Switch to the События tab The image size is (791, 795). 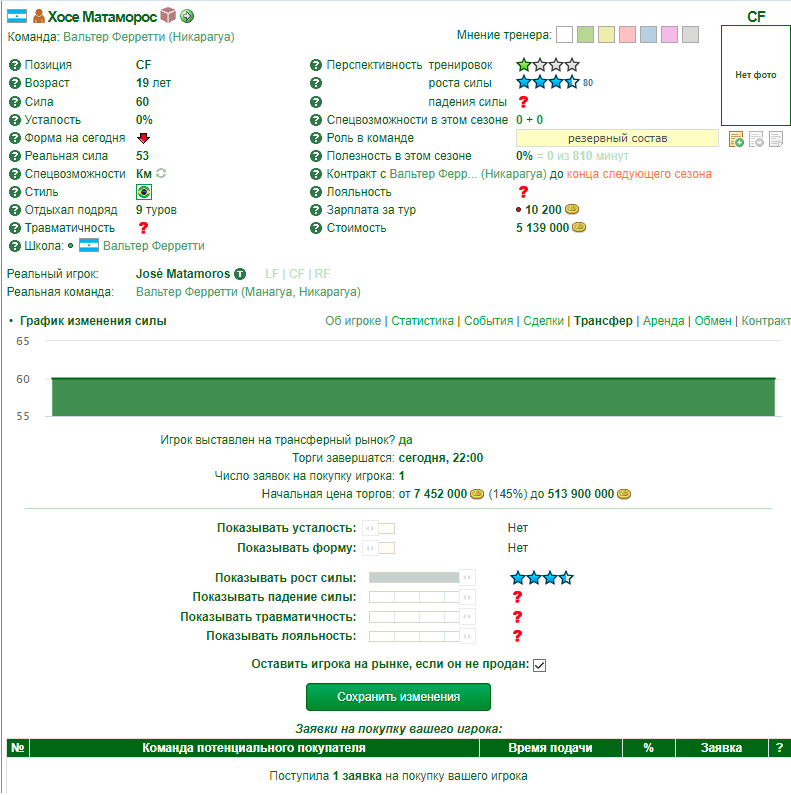click(x=488, y=321)
